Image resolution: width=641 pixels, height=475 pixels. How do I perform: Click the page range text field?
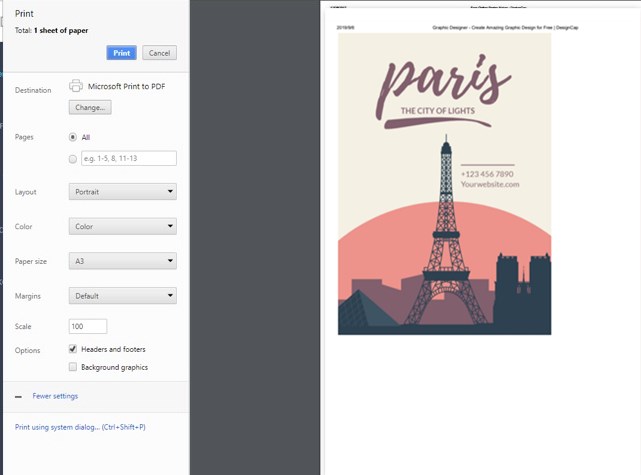pos(129,158)
